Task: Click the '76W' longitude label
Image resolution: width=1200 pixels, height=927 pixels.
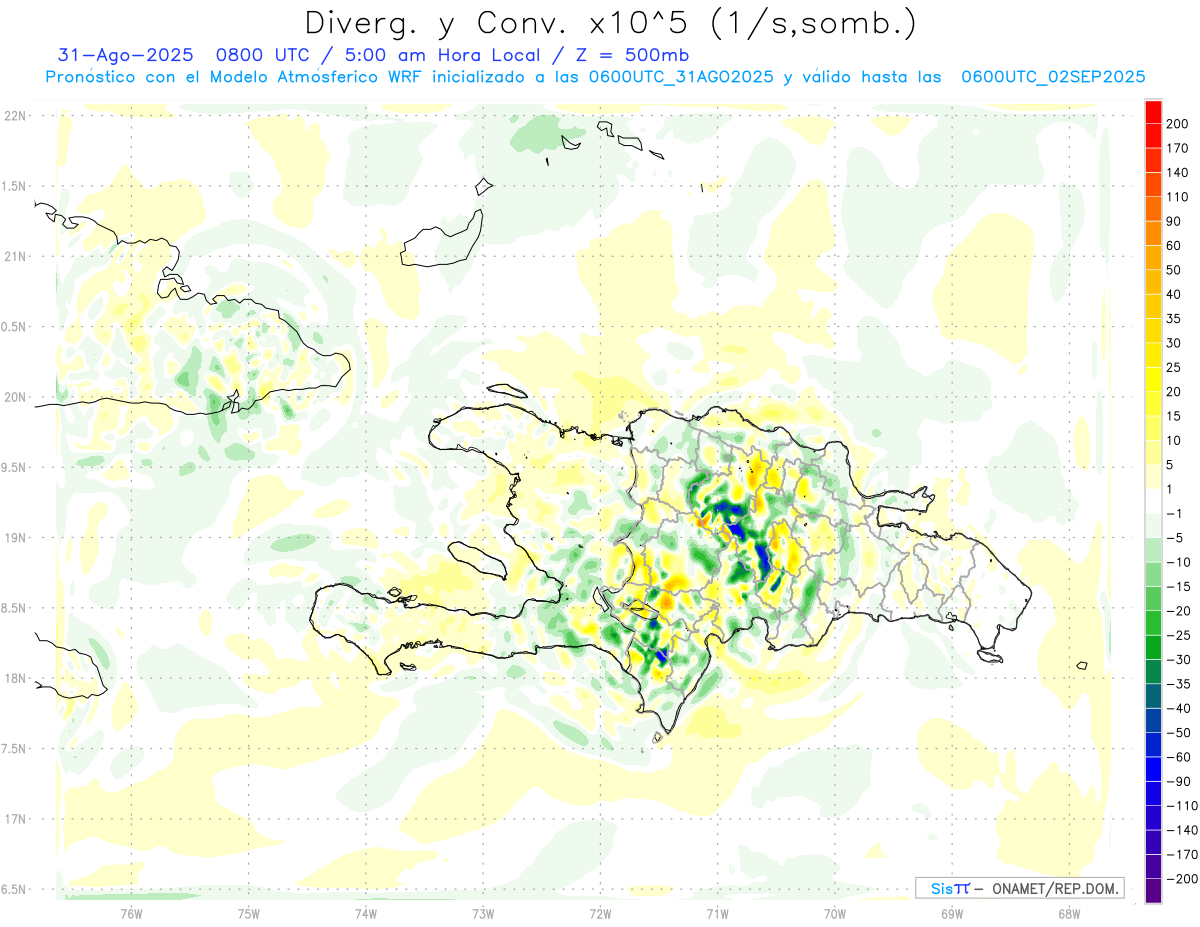Action: 131,913
